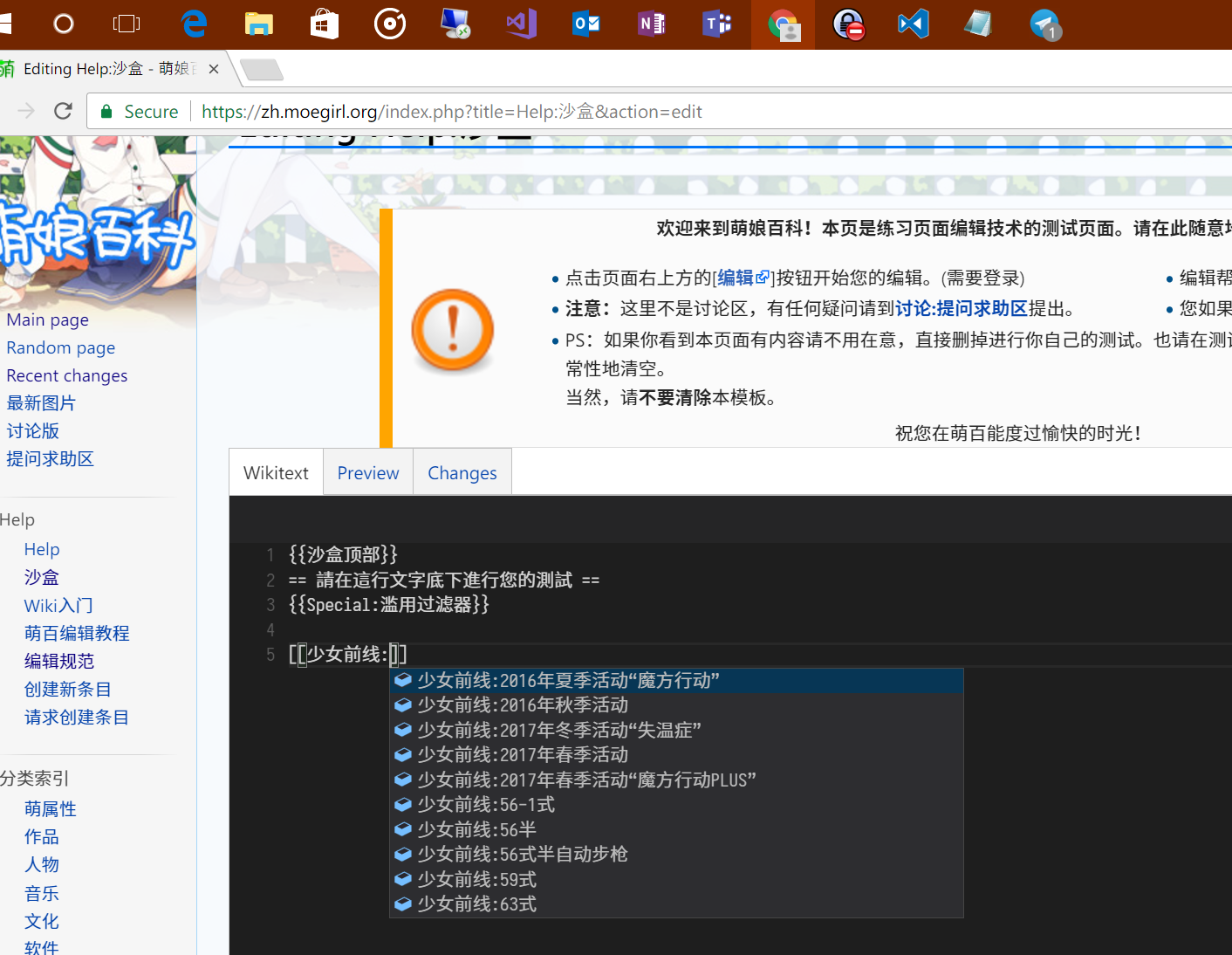Screen dimensions: 1232x955
Task: Choose suggestion 少女前线:2016年秋季活动
Action: click(523, 704)
